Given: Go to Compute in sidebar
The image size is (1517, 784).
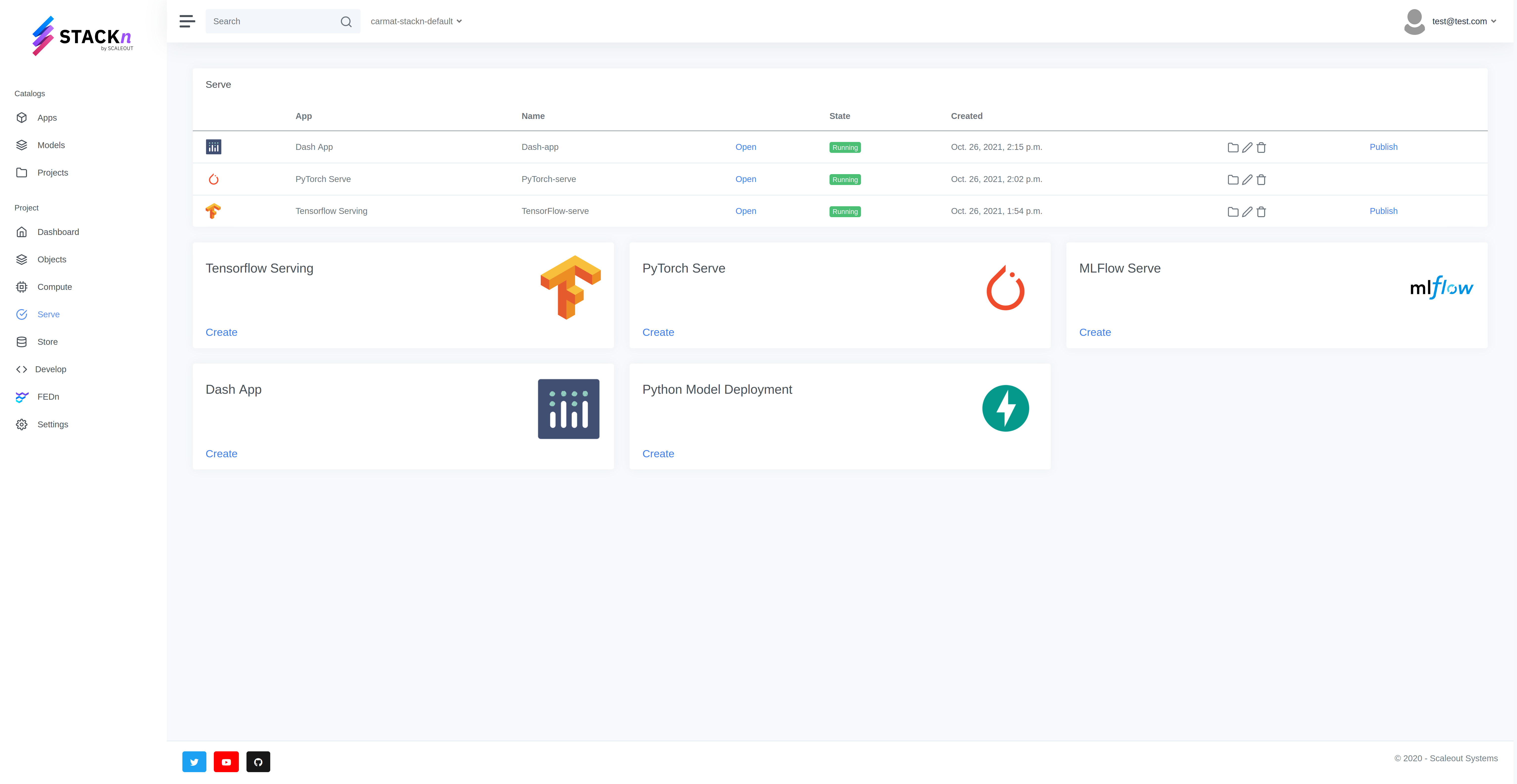Looking at the screenshot, I should (x=54, y=287).
